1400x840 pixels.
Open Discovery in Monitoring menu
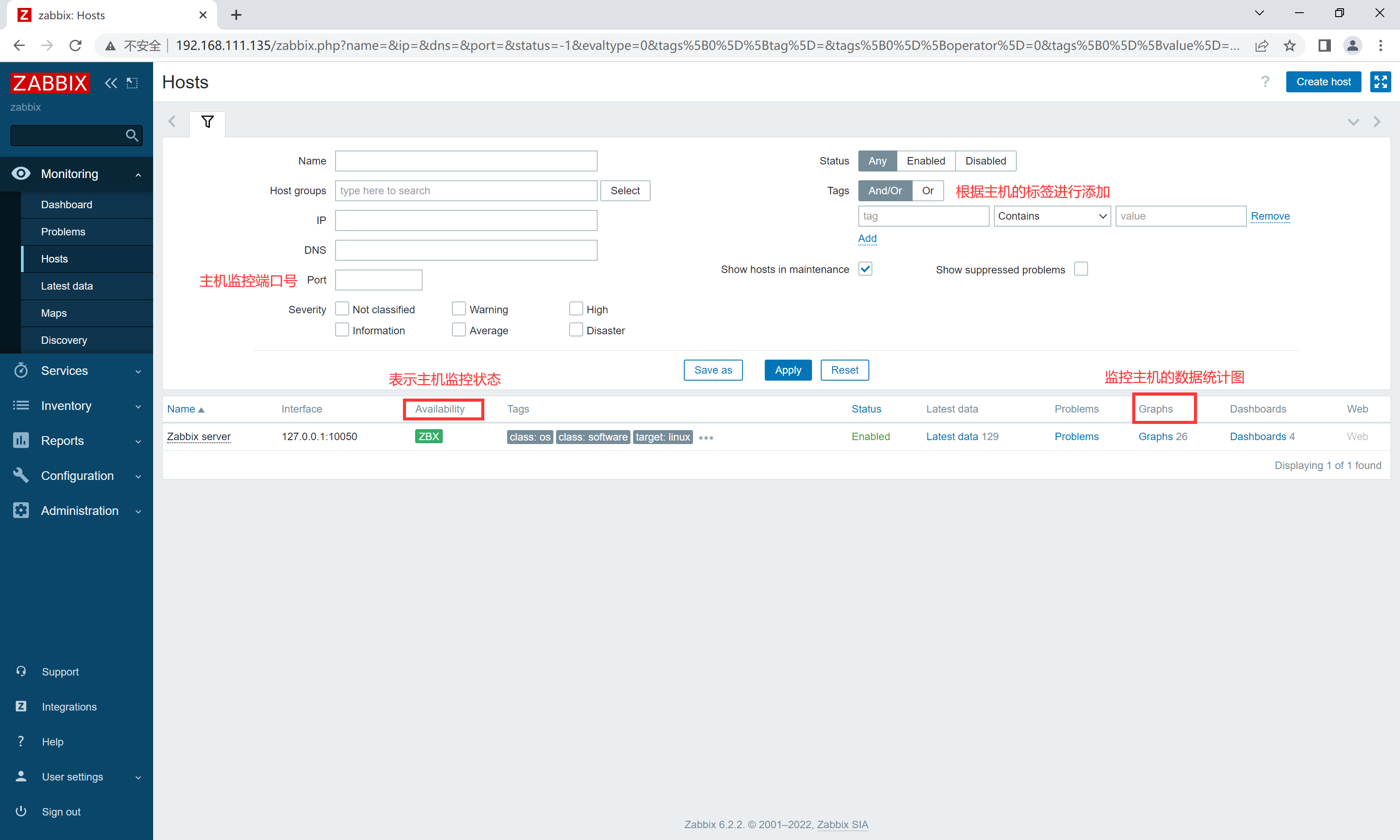click(64, 340)
